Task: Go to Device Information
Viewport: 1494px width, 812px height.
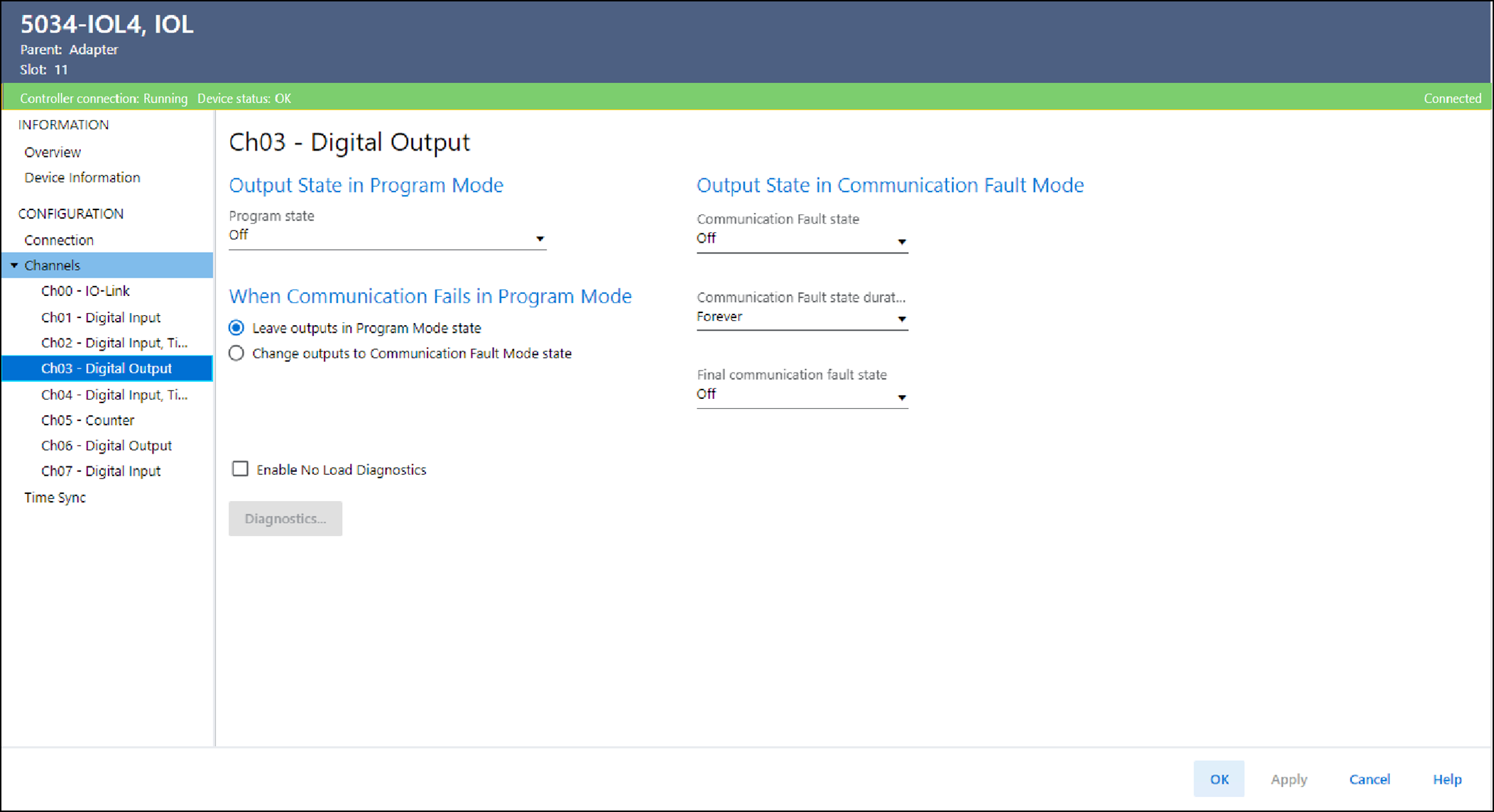Action: point(82,177)
